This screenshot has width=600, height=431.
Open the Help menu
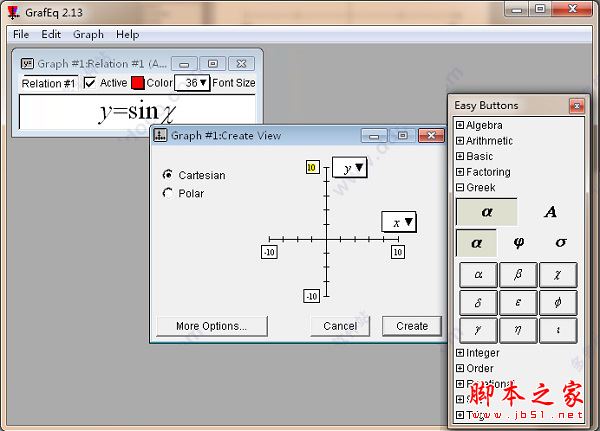click(x=127, y=34)
